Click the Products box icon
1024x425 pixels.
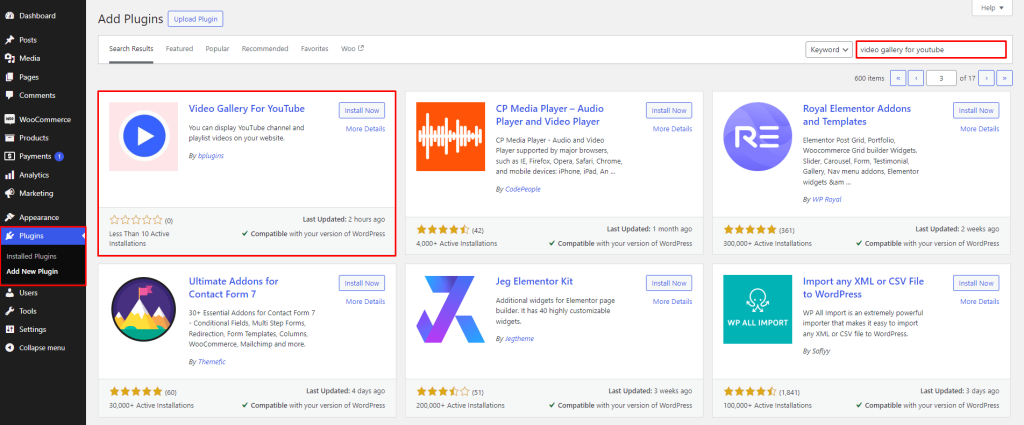10,138
